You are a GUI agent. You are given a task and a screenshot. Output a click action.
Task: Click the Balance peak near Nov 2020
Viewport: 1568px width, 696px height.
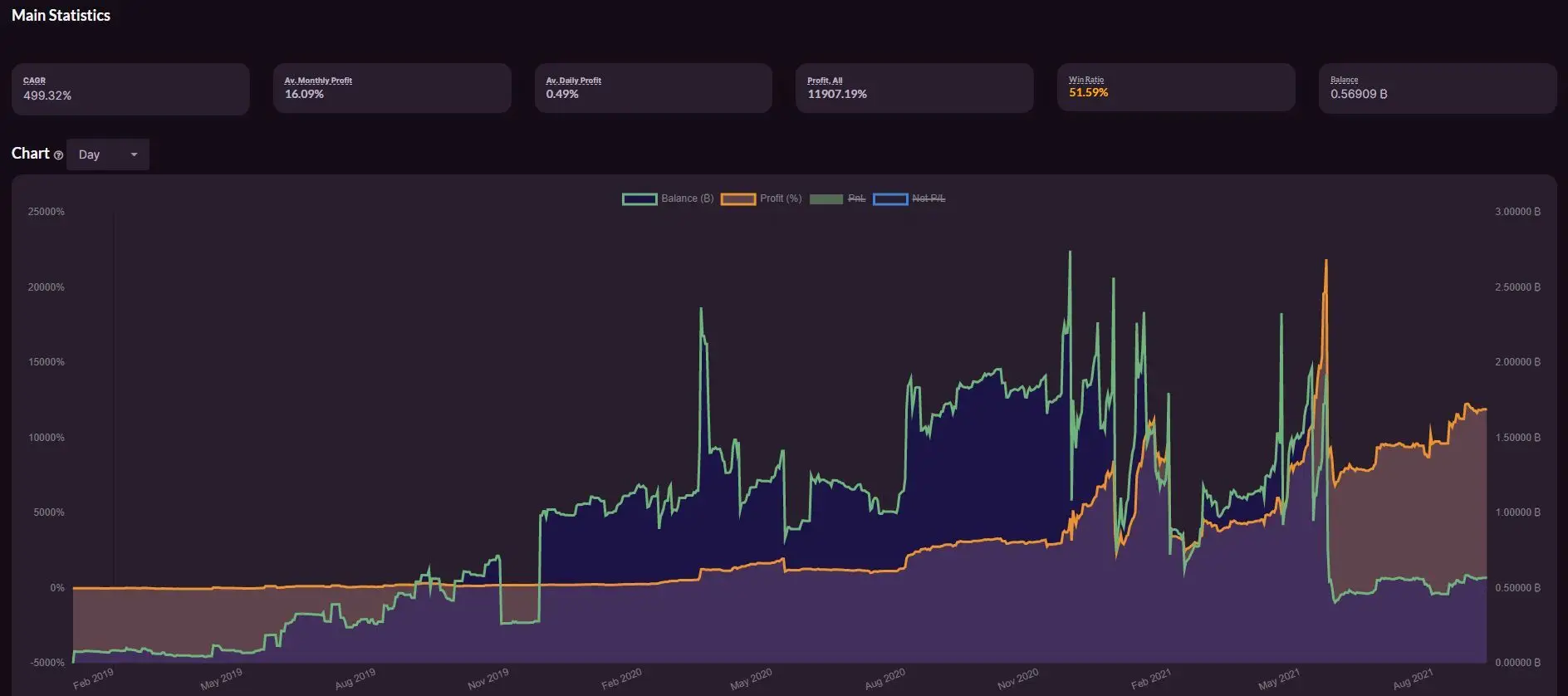pos(1070,252)
